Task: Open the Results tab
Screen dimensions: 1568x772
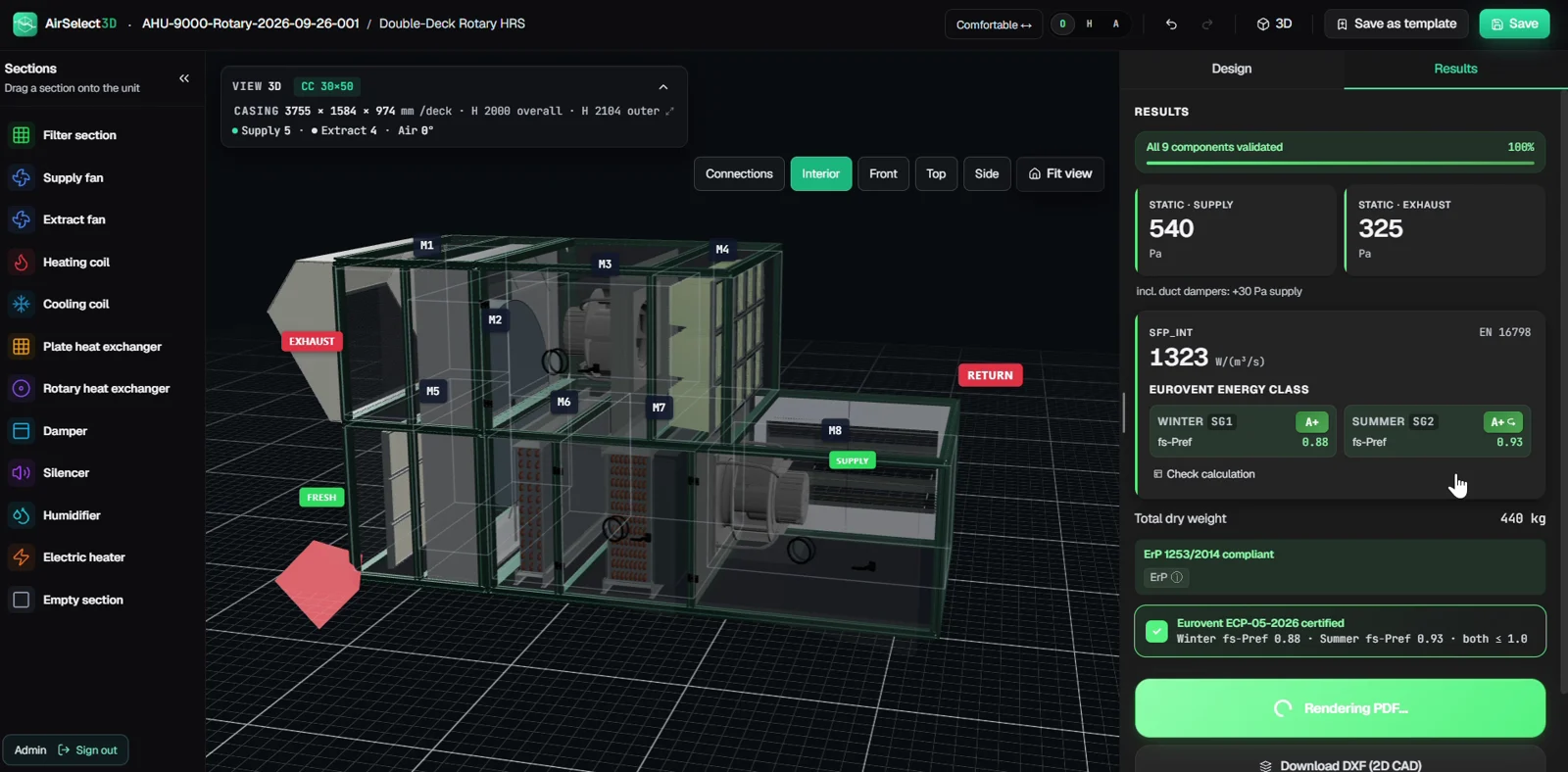Action: [1455, 69]
